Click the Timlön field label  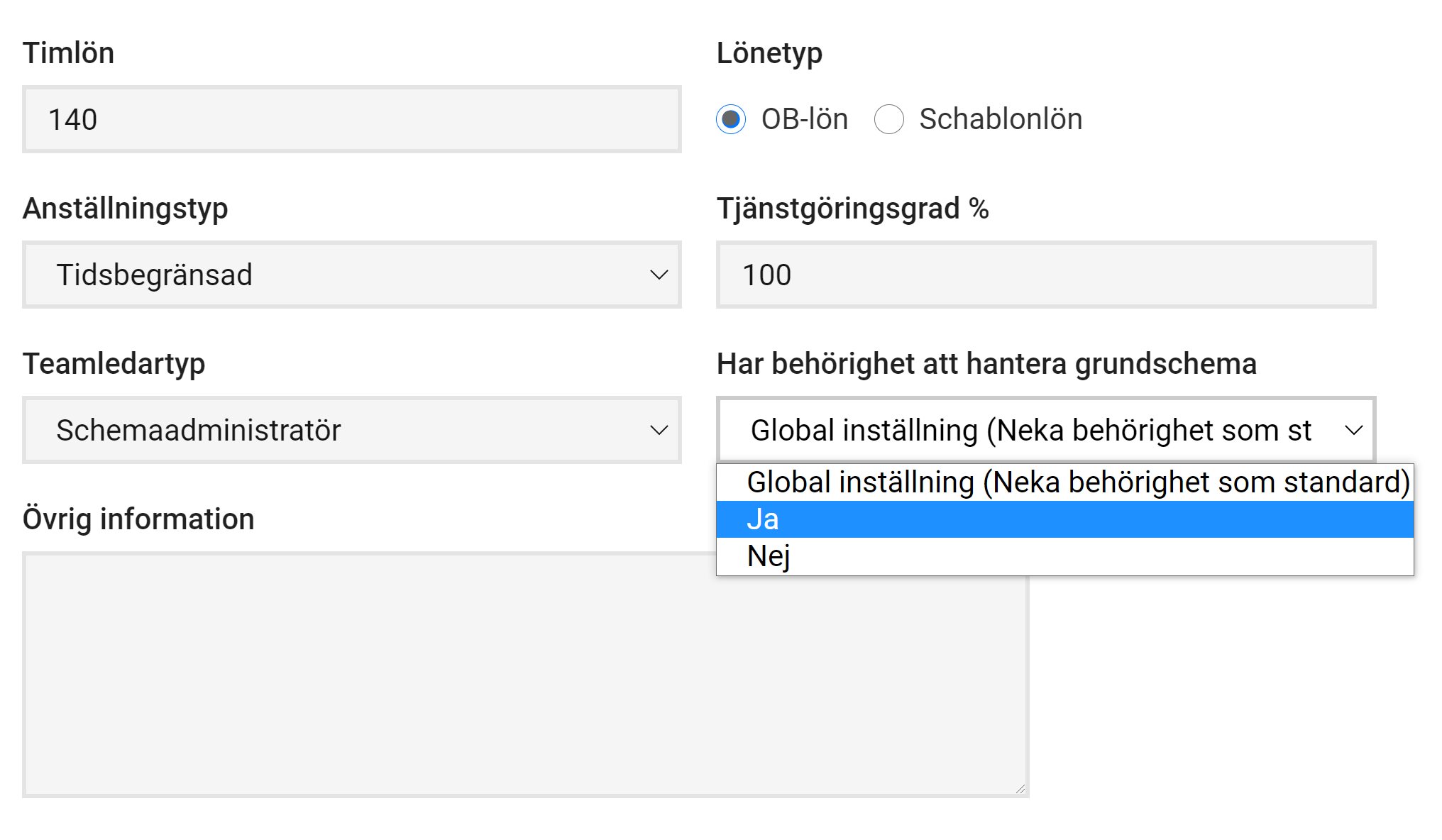pyautogui.click(x=68, y=53)
